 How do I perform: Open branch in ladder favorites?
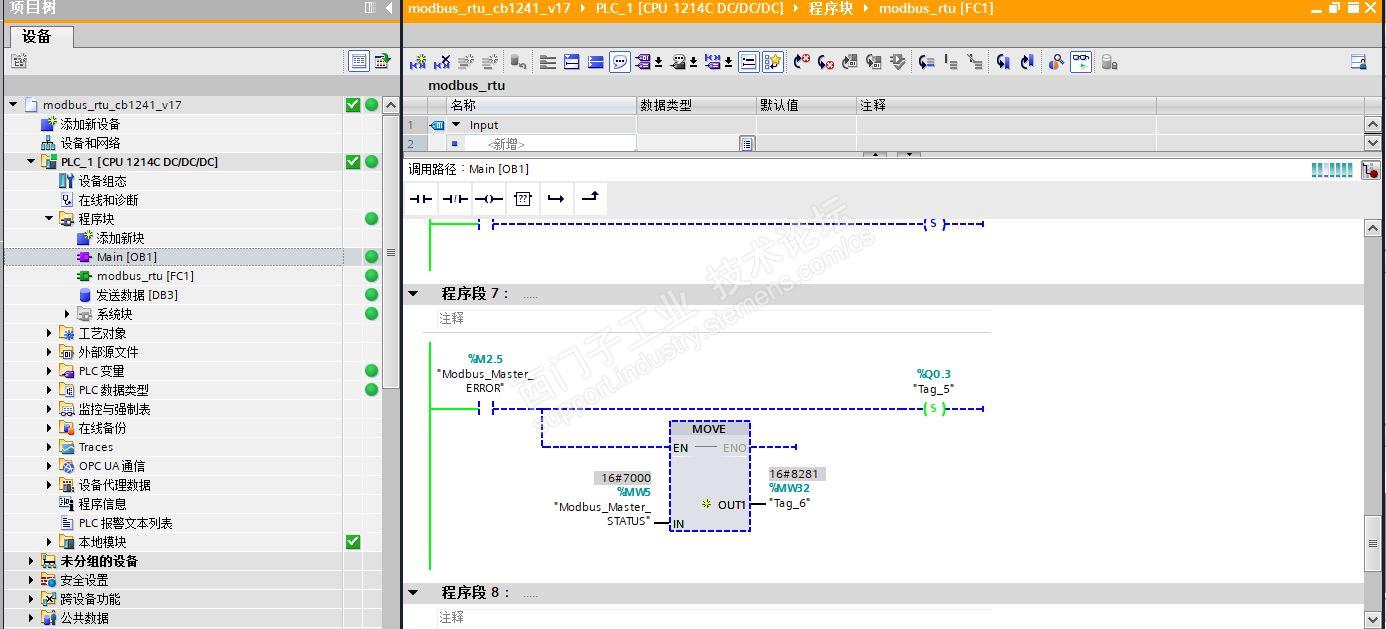(x=556, y=199)
